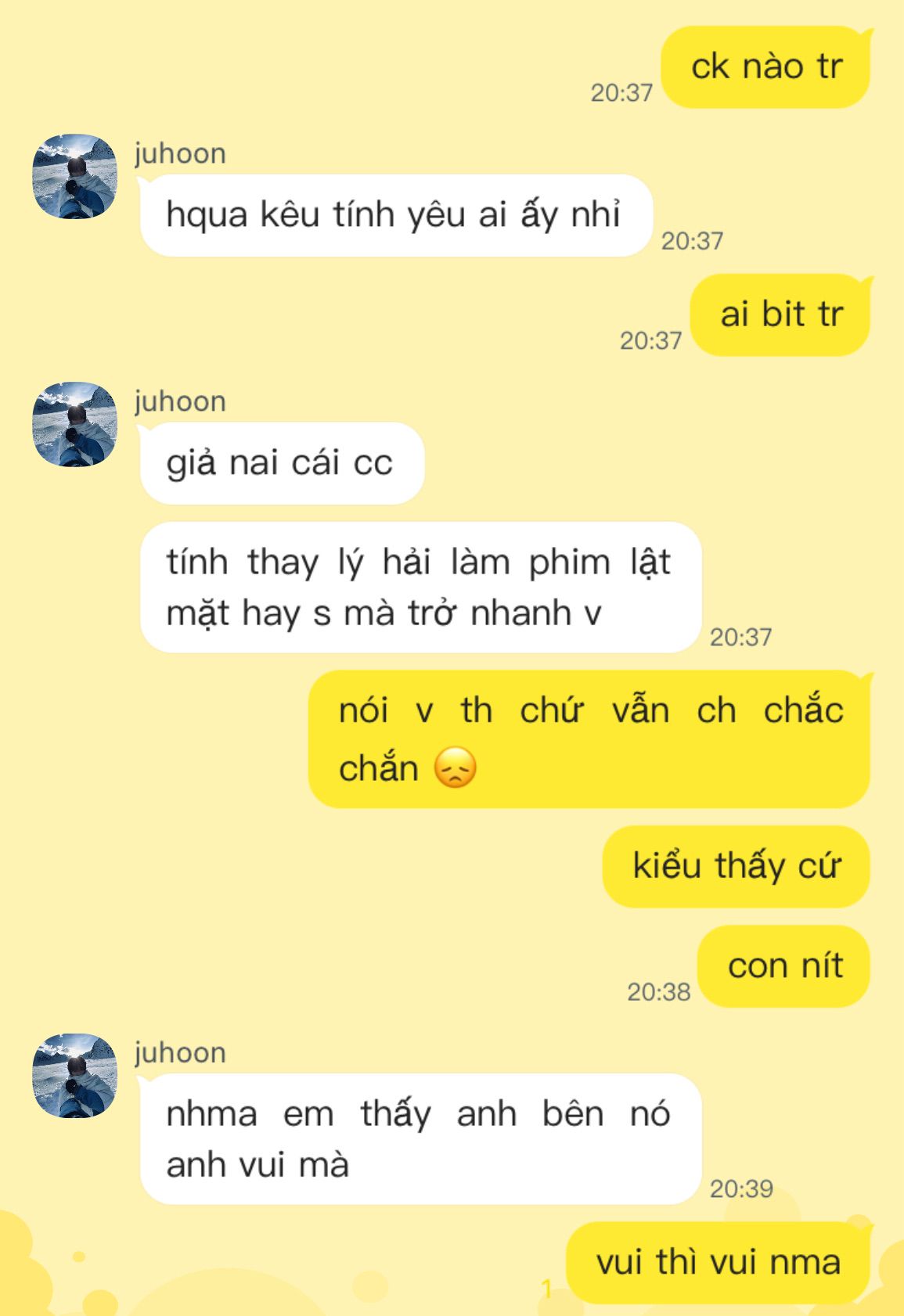
Task: Tap the 'hqua kêu tính yêu ai ấy nhỉ' message
Action: (395, 215)
